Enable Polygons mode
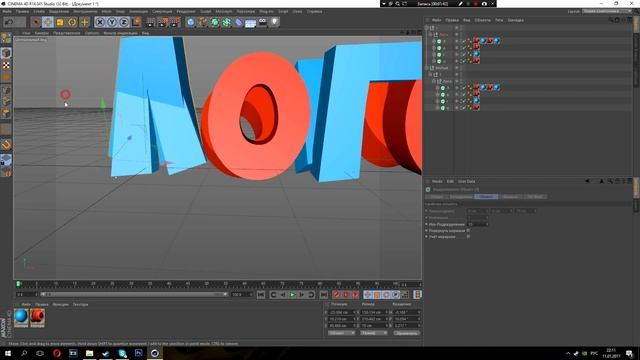 tap(6, 113)
